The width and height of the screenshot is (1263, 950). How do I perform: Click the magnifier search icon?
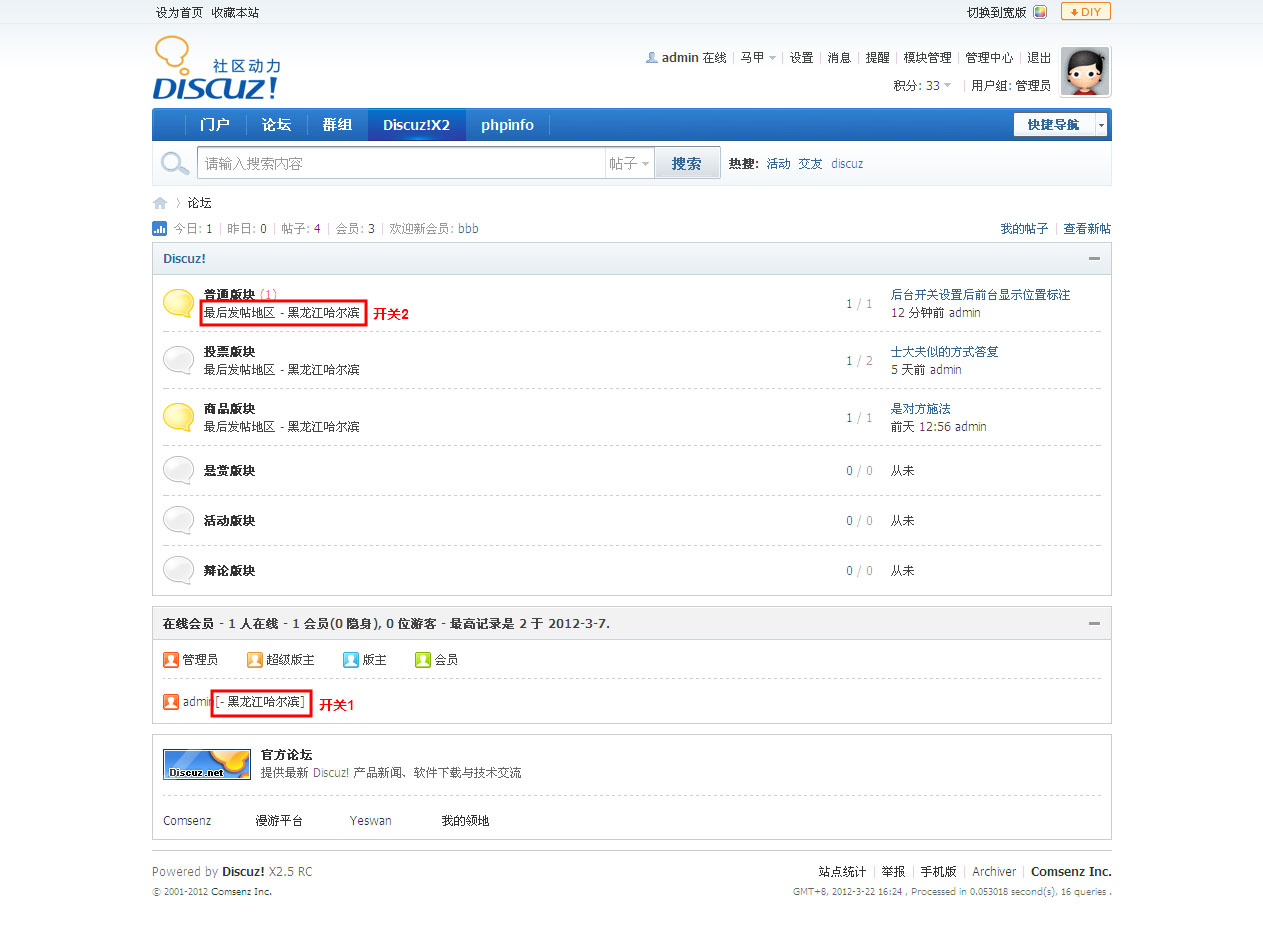(x=175, y=163)
